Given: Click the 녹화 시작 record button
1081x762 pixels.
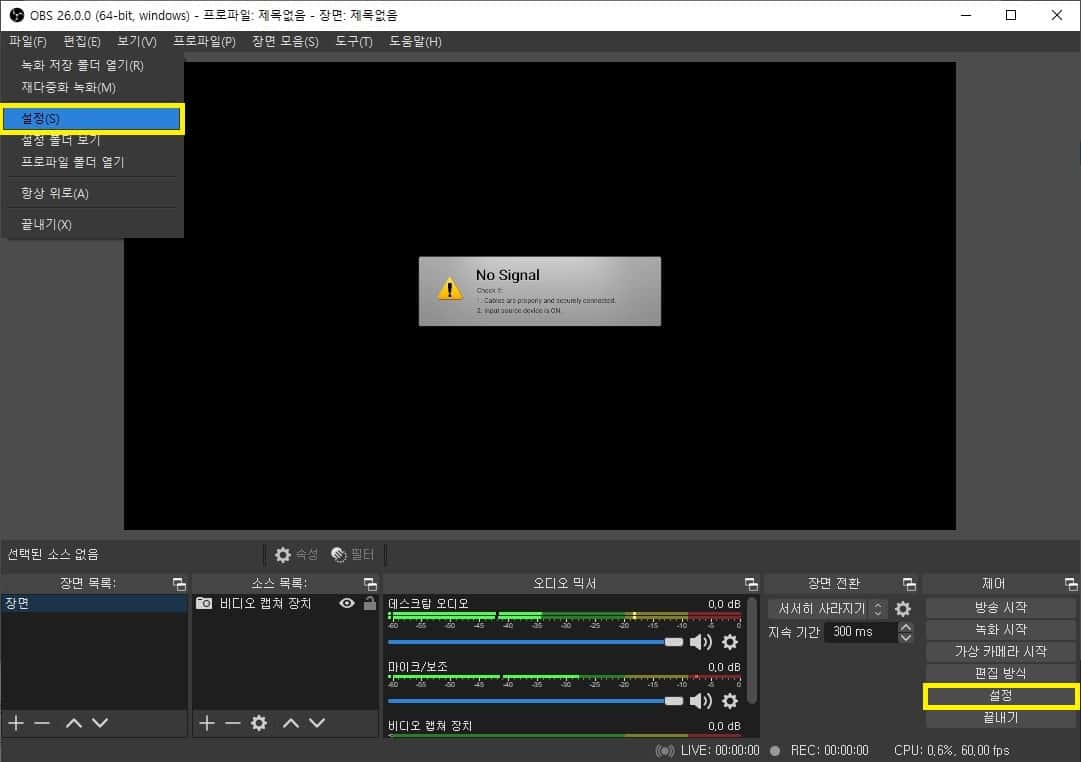Looking at the screenshot, I should pos(1000,629).
